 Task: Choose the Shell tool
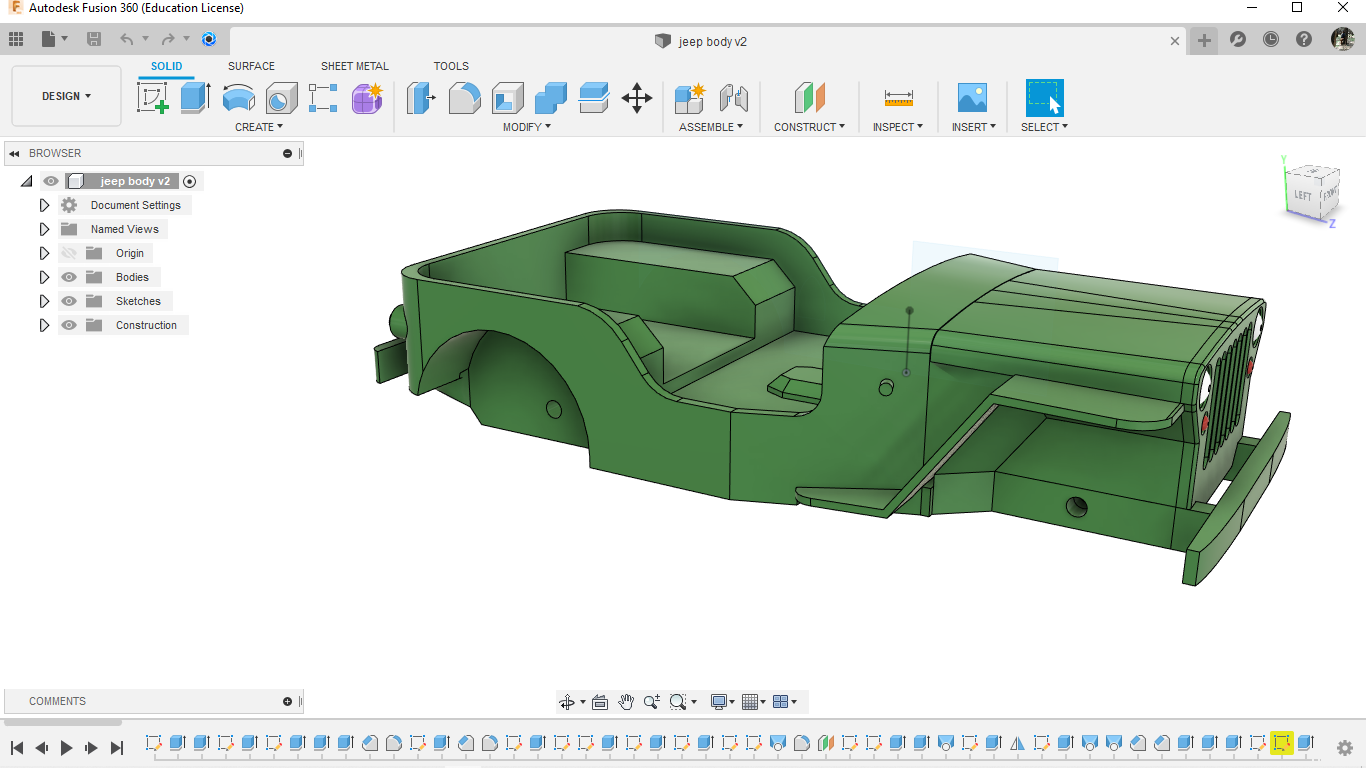tap(507, 98)
